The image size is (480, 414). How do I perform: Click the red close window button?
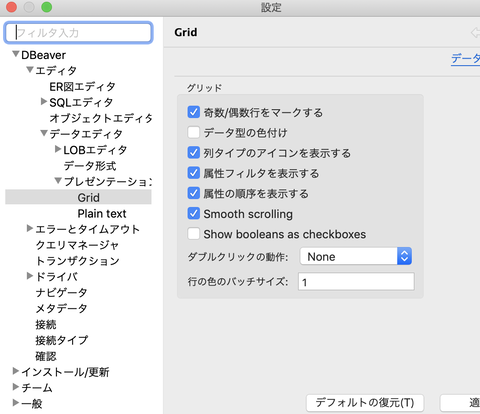tap(12, 7)
